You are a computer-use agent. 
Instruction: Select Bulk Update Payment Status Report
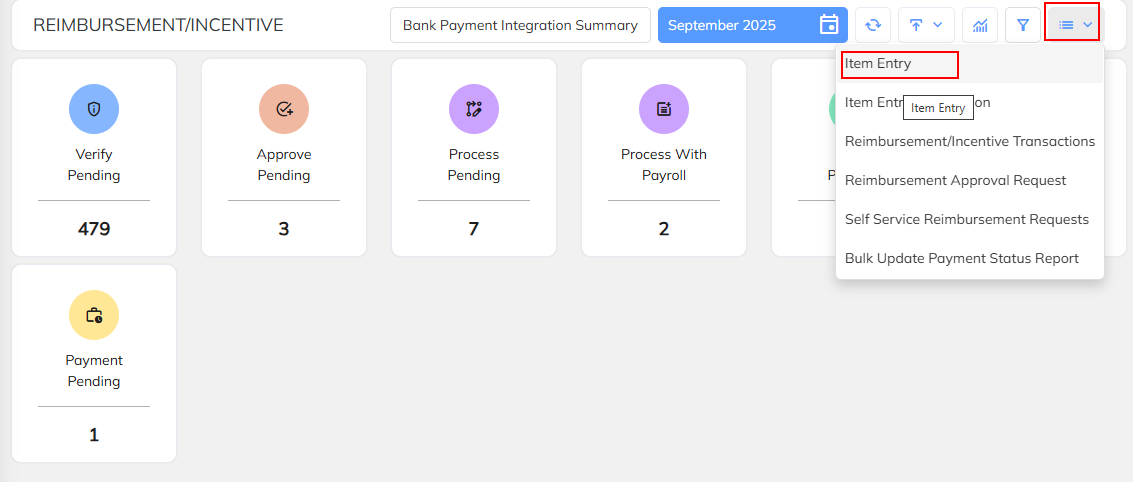click(961, 259)
